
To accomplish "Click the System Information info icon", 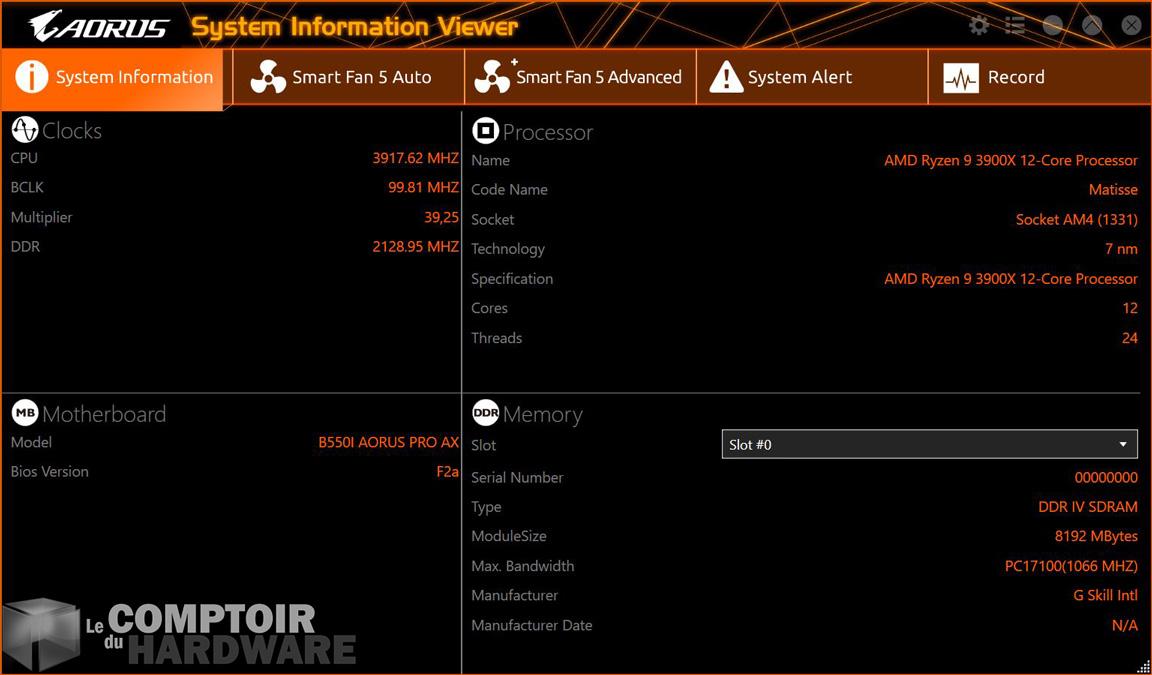I will tap(32, 77).
